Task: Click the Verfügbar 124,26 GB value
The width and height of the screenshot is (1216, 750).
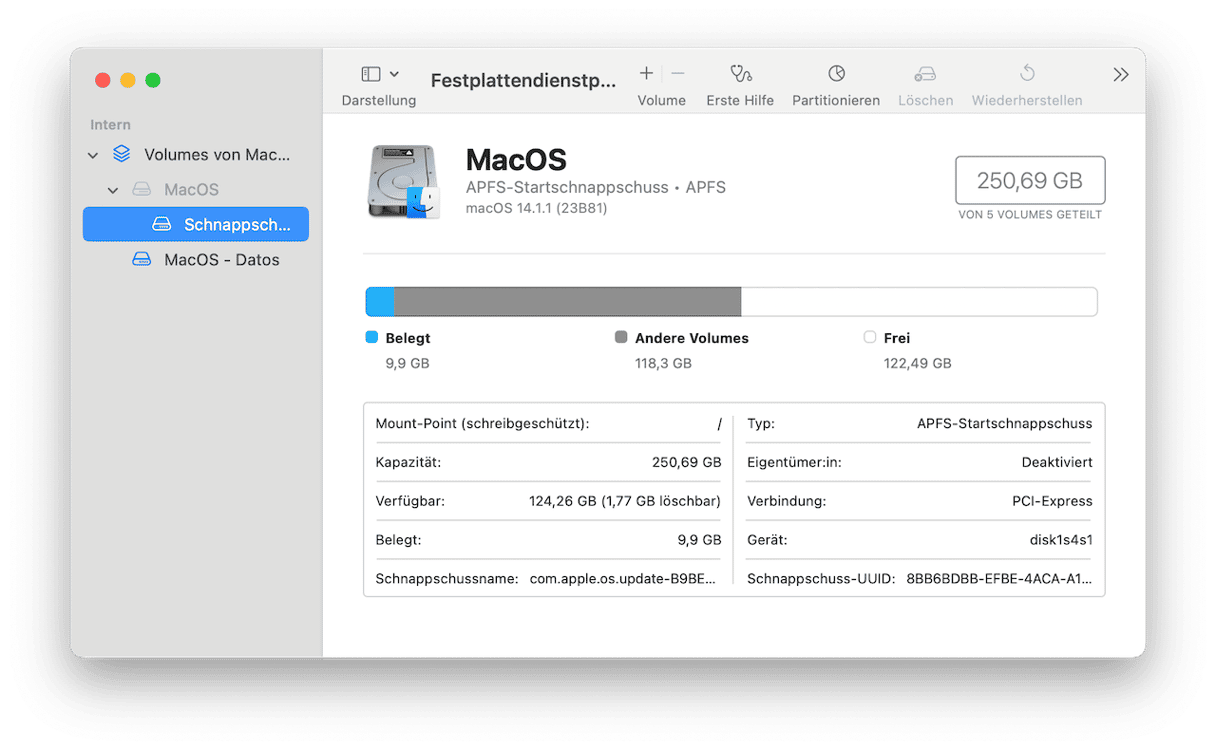Action: point(625,501)
